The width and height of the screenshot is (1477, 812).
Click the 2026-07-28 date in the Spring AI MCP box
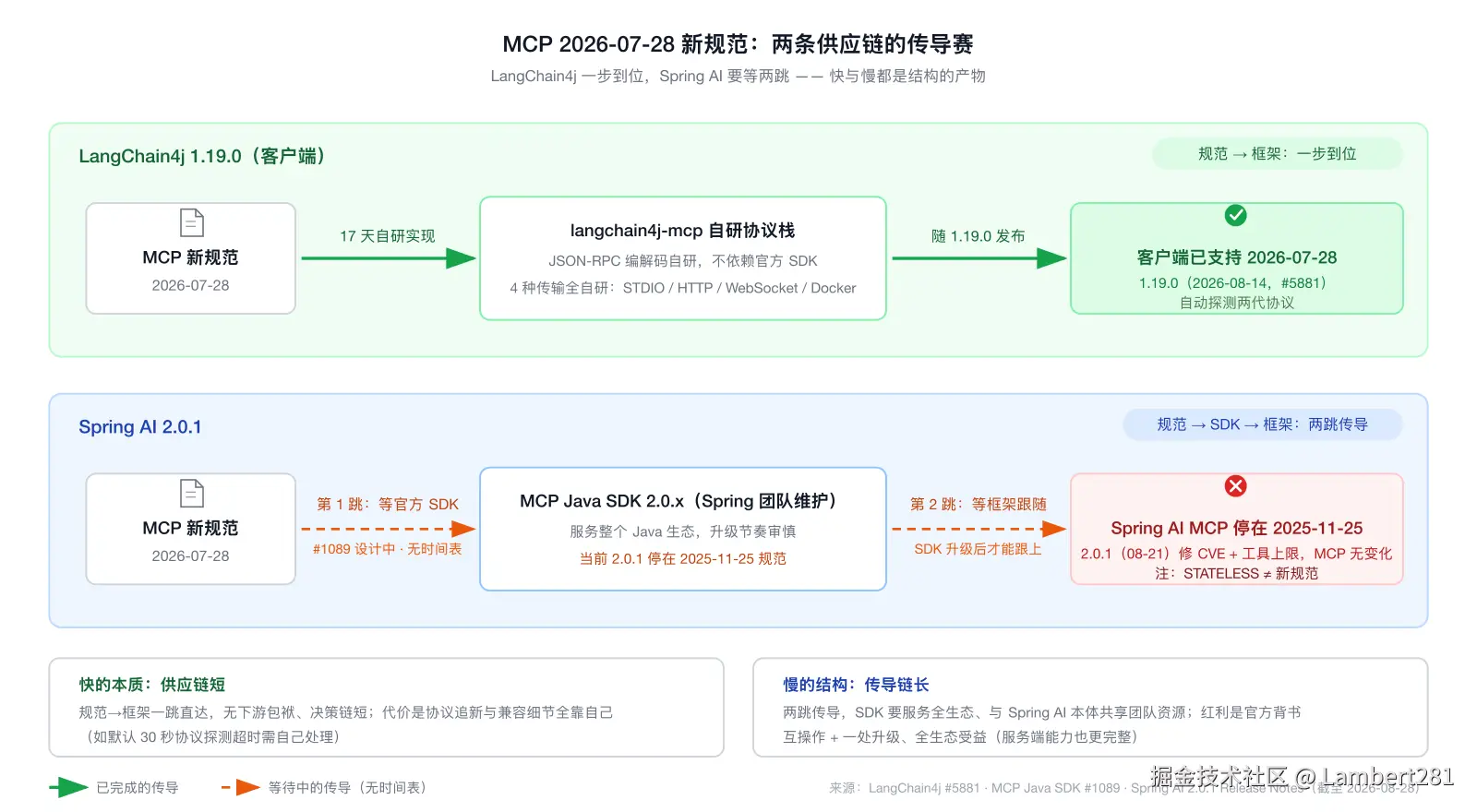click(x=190, y=555)
